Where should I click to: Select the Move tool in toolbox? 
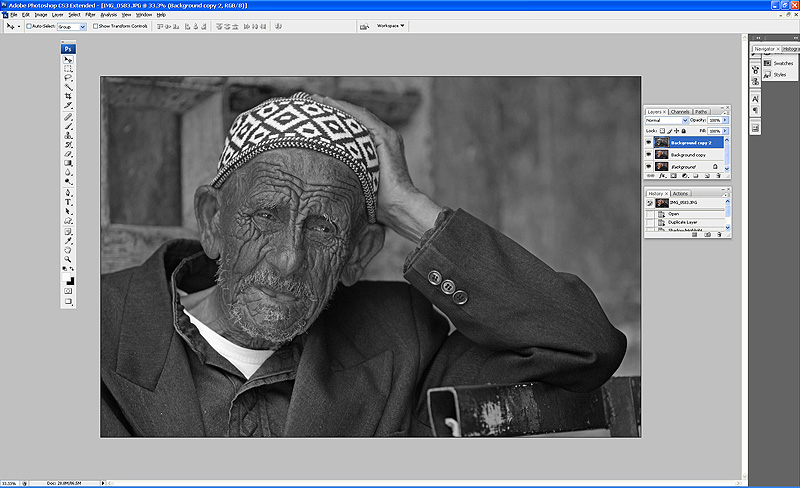click(68, 60)
